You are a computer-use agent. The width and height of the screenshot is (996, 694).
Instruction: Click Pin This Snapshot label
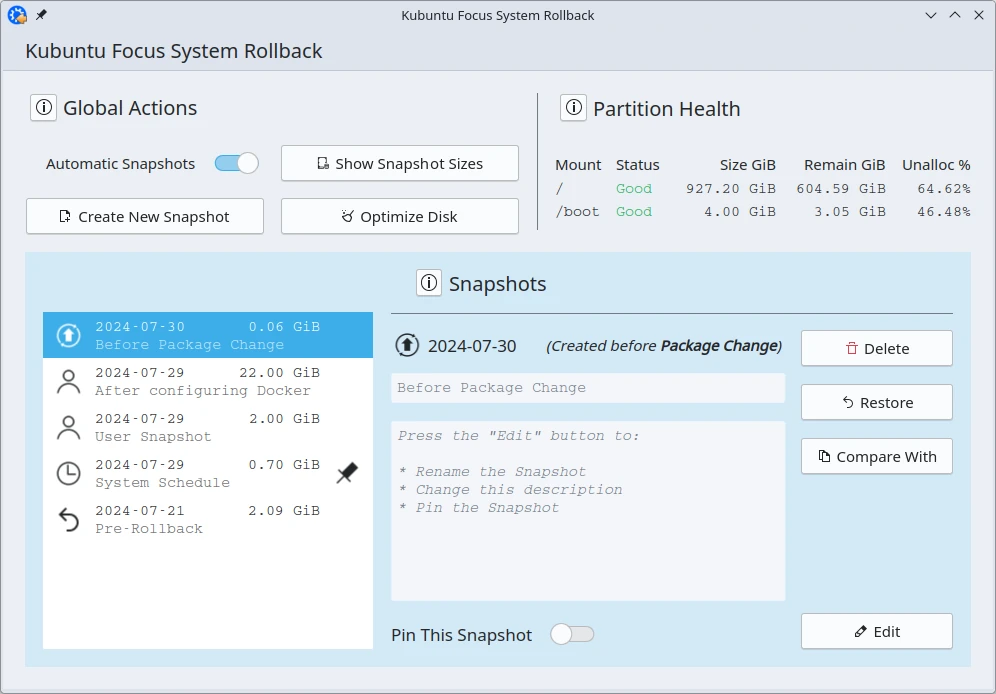[x=461, y=635]
